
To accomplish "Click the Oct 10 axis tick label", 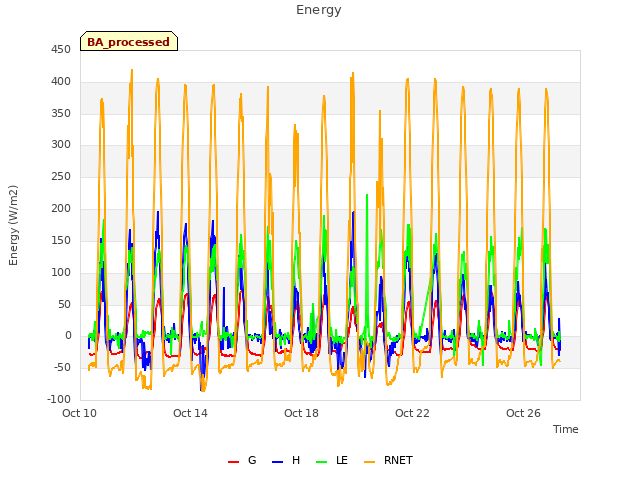I will (80, 413).
